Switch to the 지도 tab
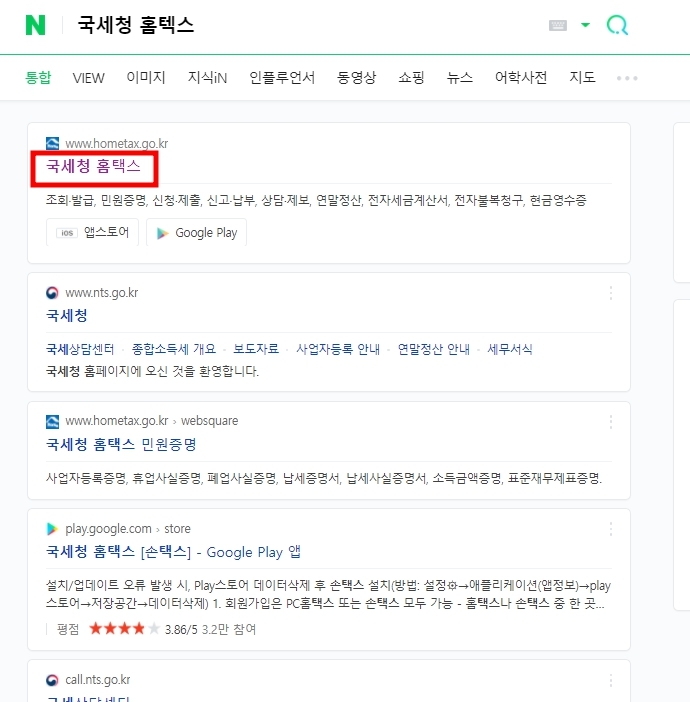Viewport: 690px width, 702px height. 582,77
